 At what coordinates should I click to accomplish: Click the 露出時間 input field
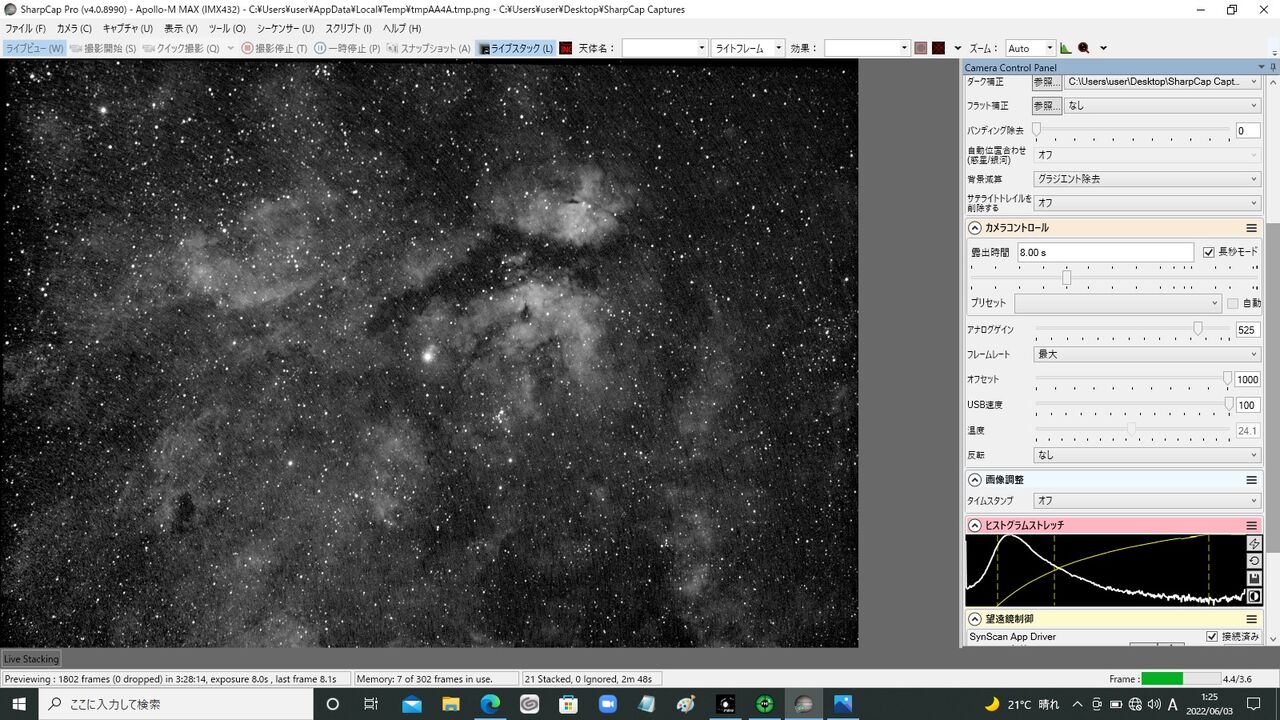tap(1105, 253)
